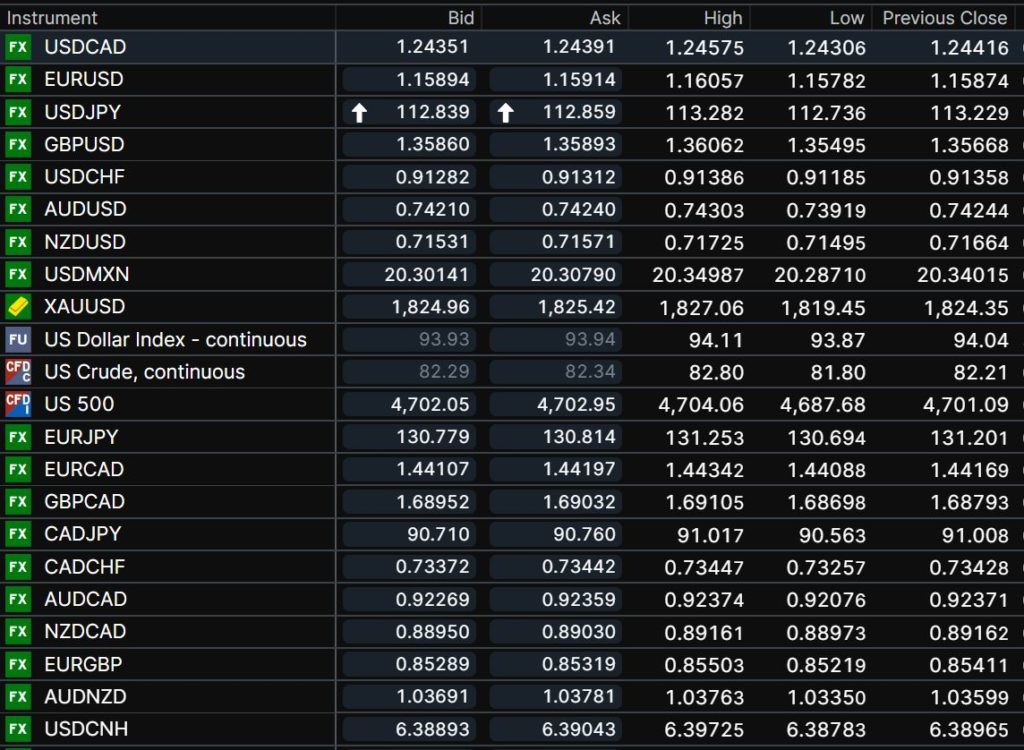Sort by the Bid column header

pyautogui.click(x=461, y=18)
